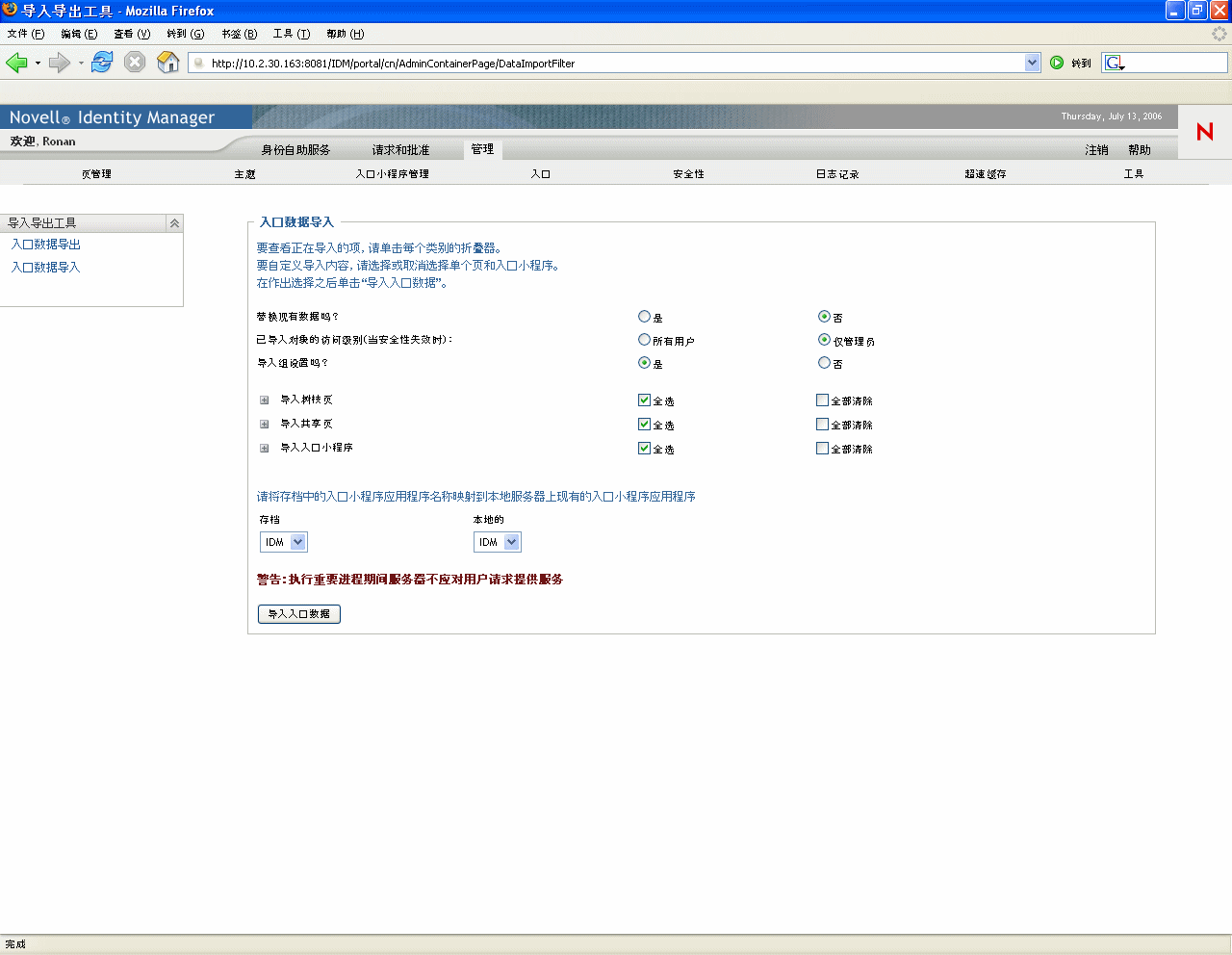This screenshot has width=1232, height=955.
Task: Uncheck 全选 for 导入树枝页
Action: point(644,400)
